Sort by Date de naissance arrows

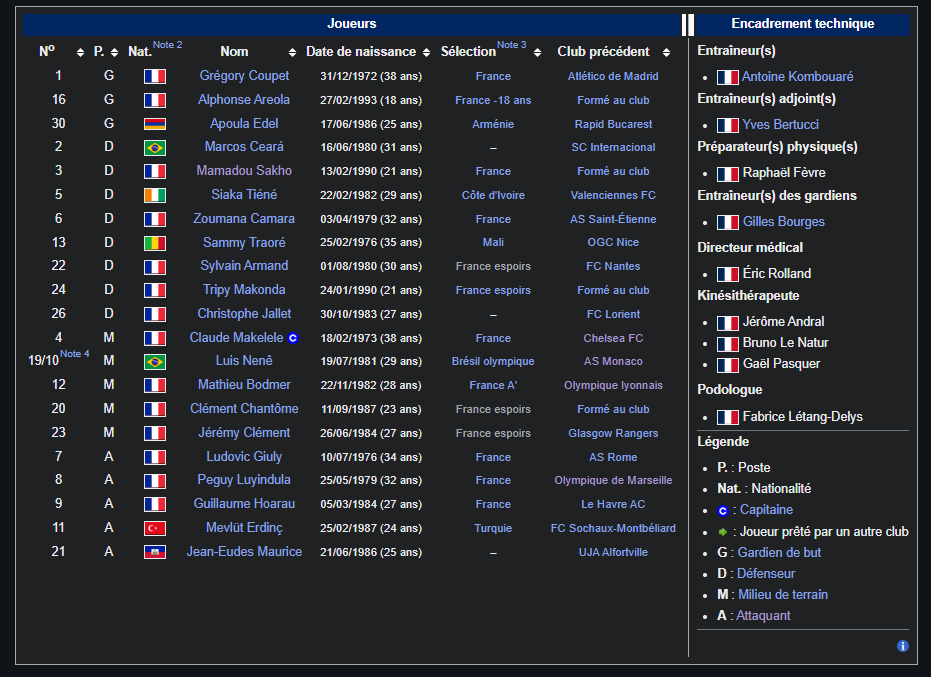(426, 53)
